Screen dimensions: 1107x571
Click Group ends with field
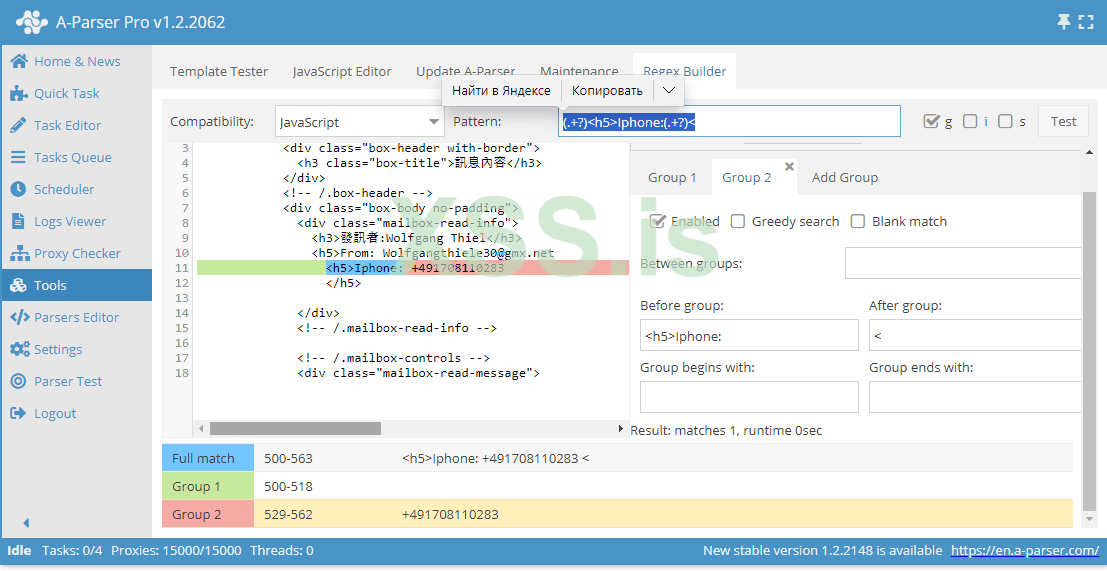click(x=974, y=397)
